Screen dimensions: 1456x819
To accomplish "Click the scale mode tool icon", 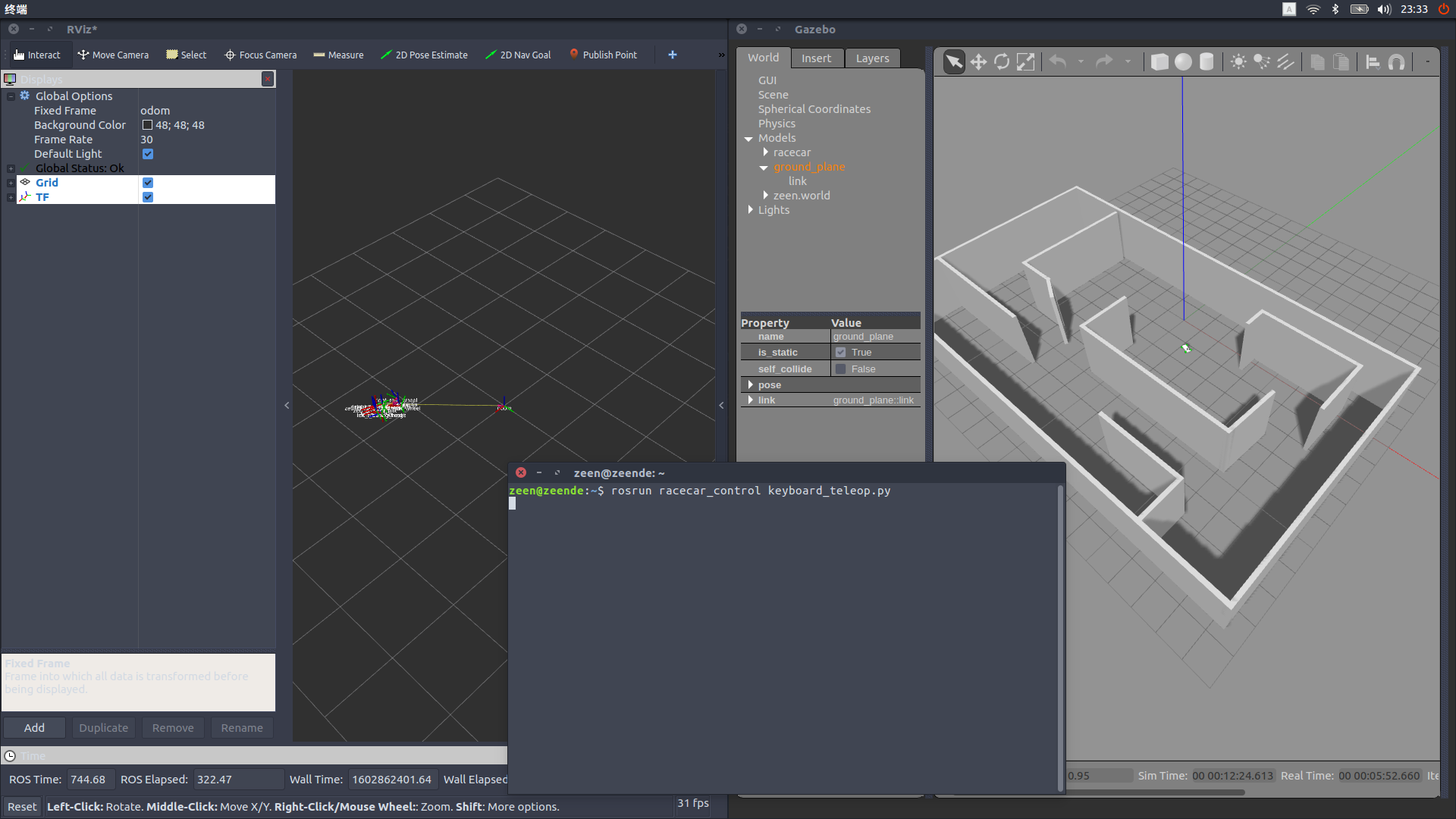I will 1025,62.
